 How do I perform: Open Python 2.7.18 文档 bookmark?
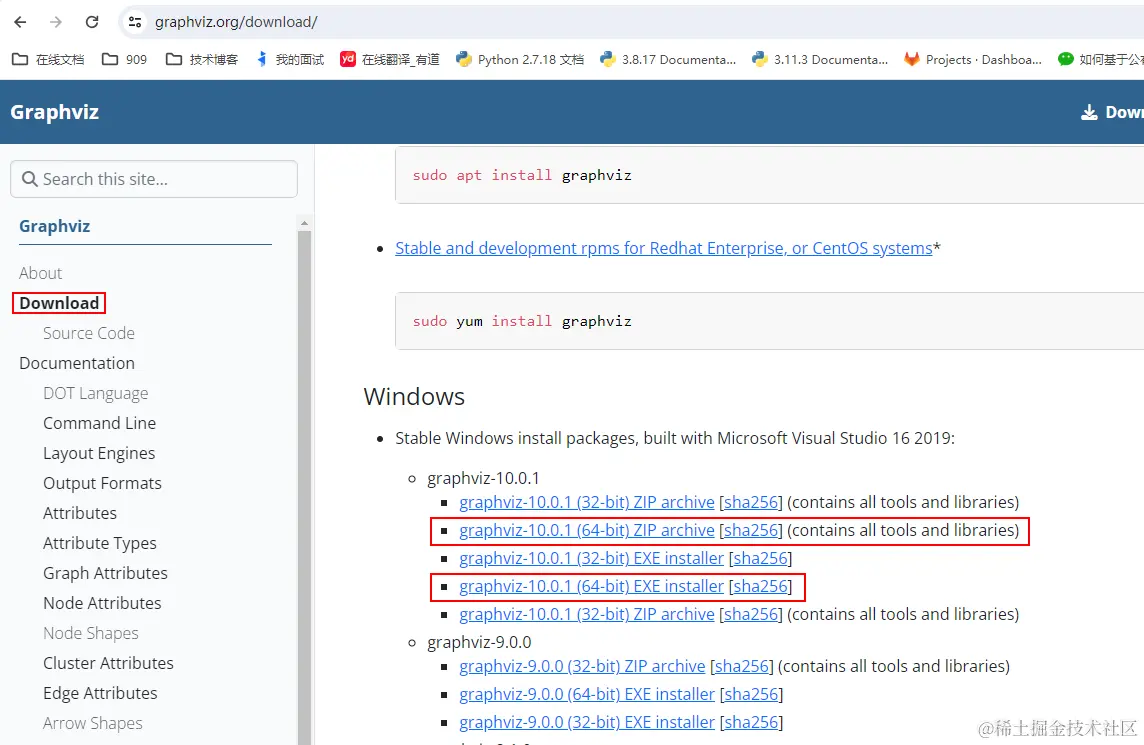[x=519, y=60]
